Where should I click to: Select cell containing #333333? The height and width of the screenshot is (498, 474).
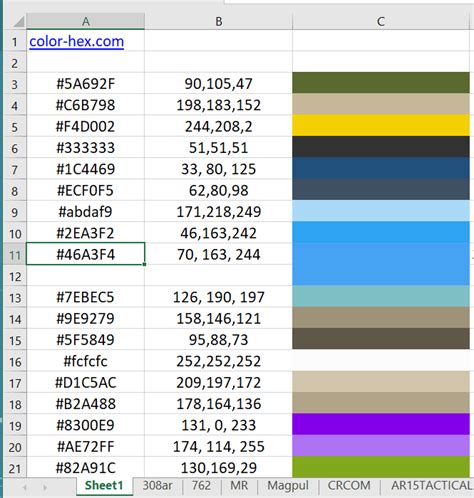86,147
